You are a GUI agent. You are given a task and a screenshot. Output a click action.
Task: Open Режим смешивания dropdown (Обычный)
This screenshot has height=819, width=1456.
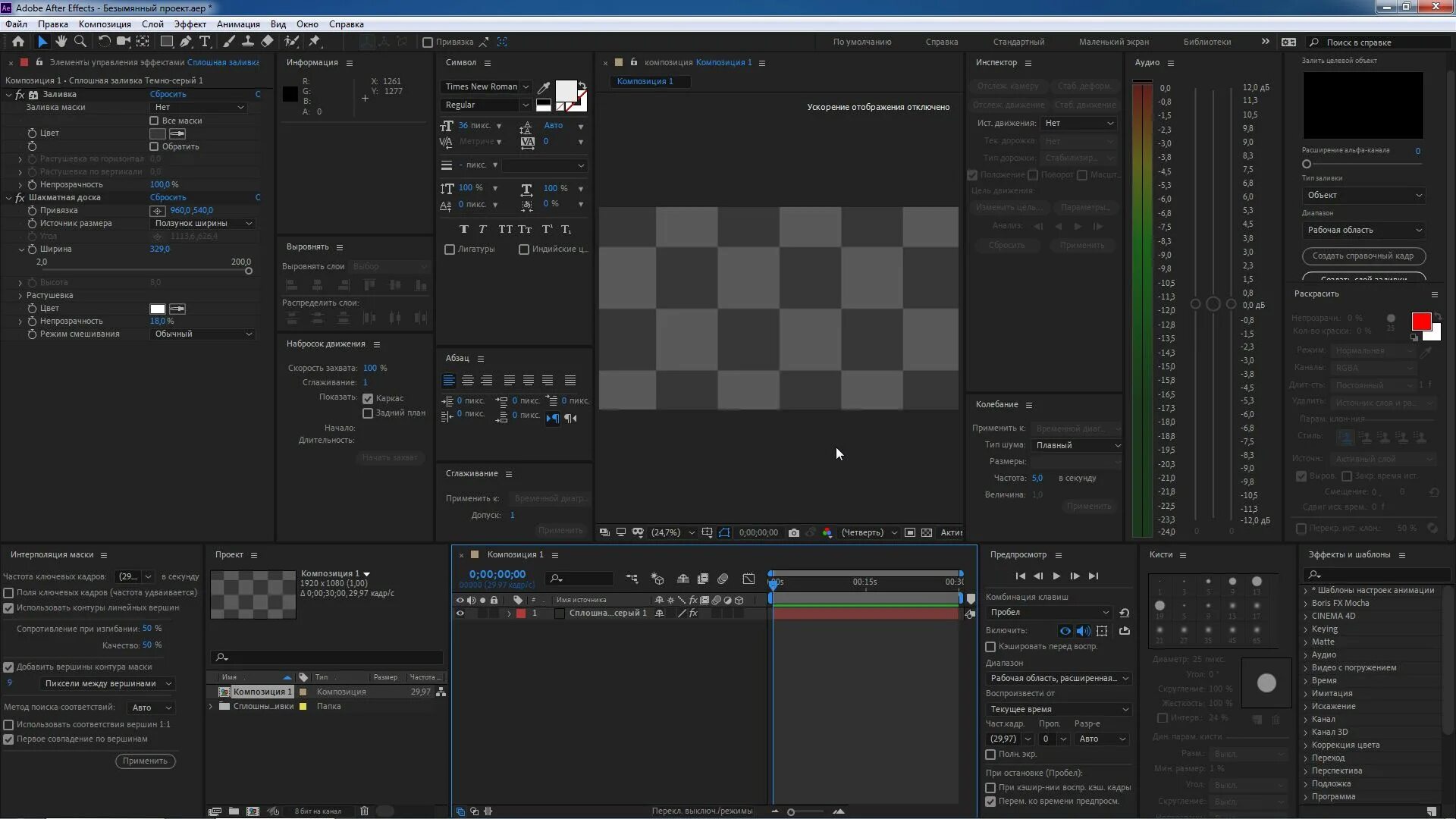coord(202,334)
